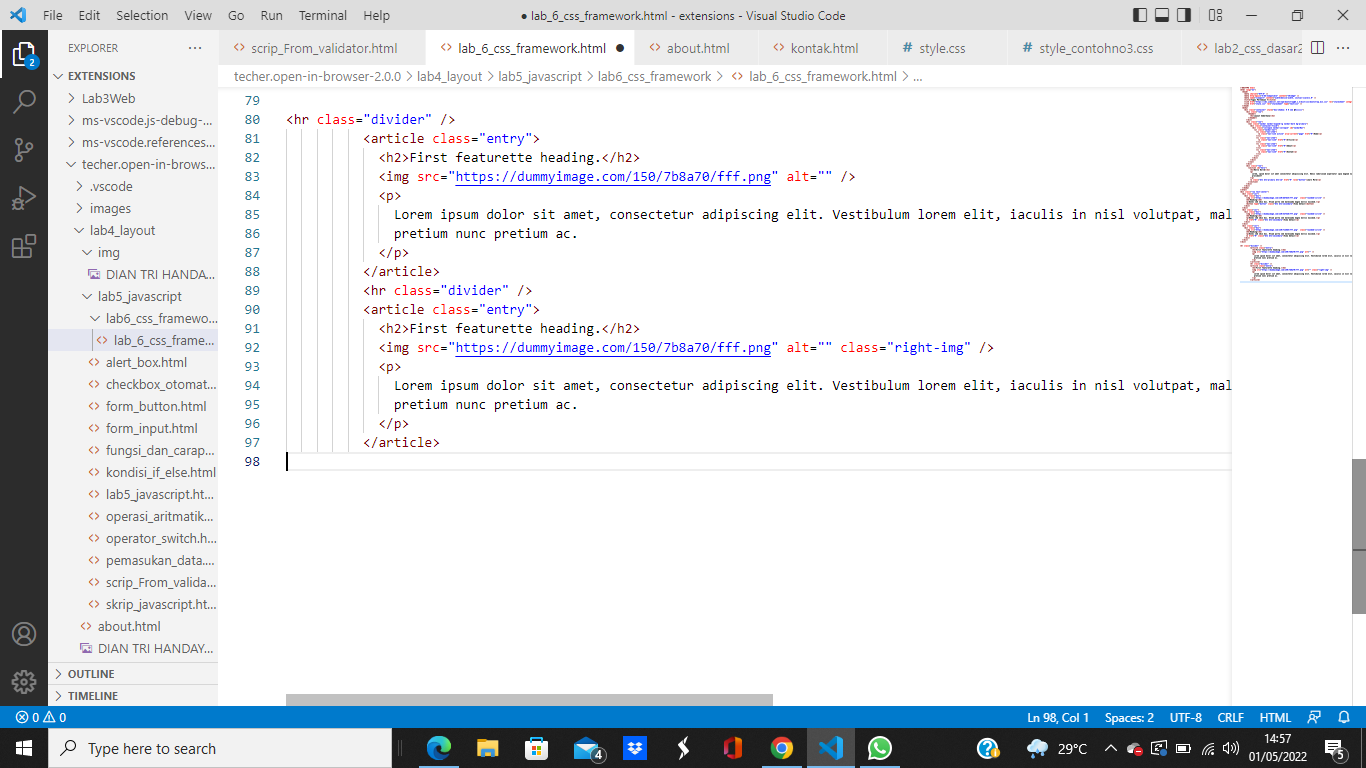
Task: Open the Help menu
Action: (376, 15)
